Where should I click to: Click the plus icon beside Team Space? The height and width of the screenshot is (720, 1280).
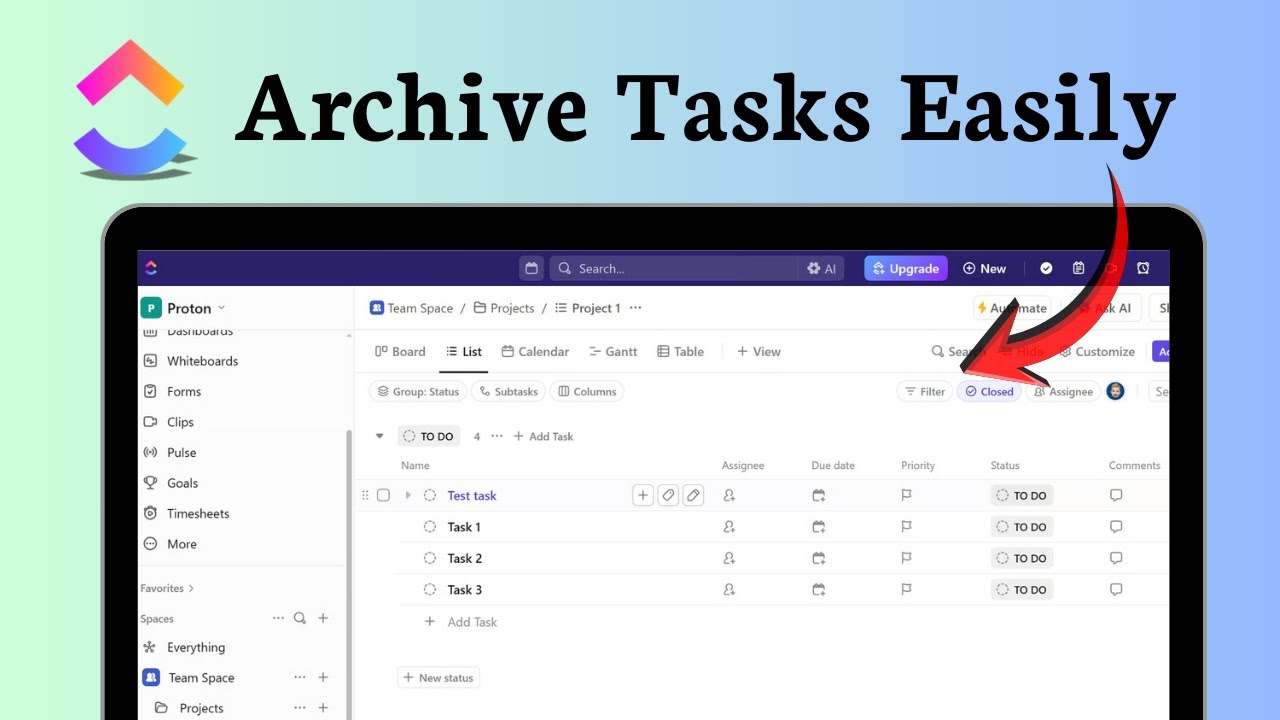click(x=323, y=678)
